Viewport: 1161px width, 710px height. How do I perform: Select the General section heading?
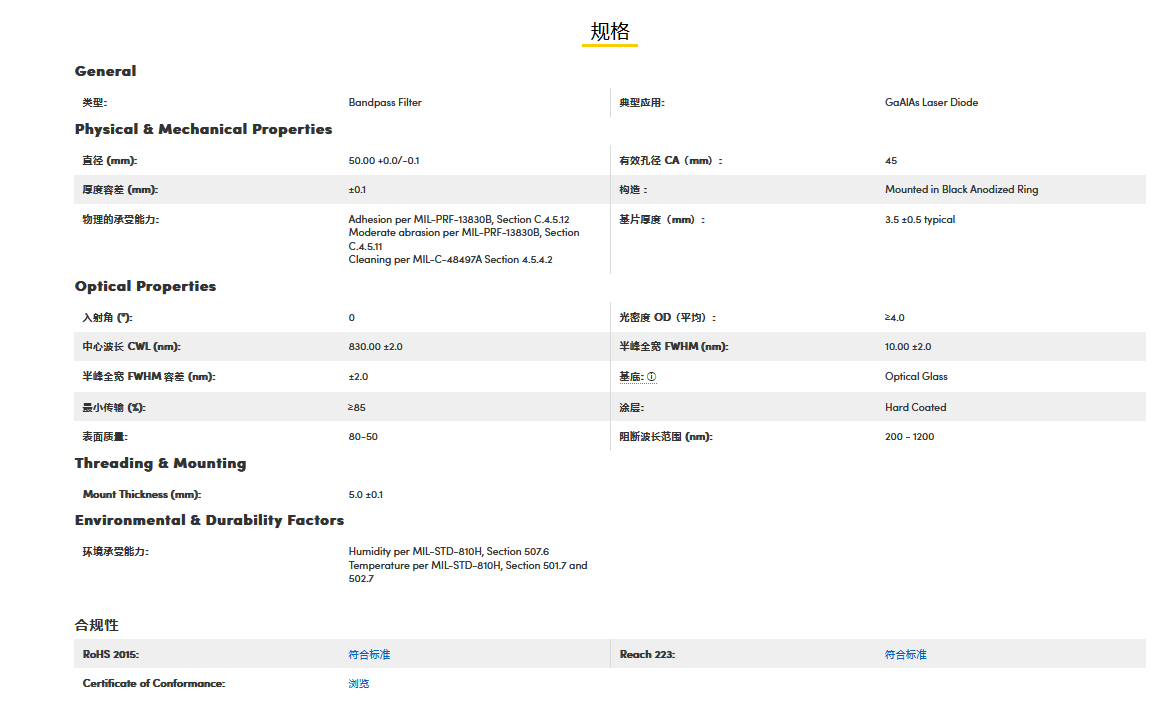pyautogui.click(x=105, y=71)
